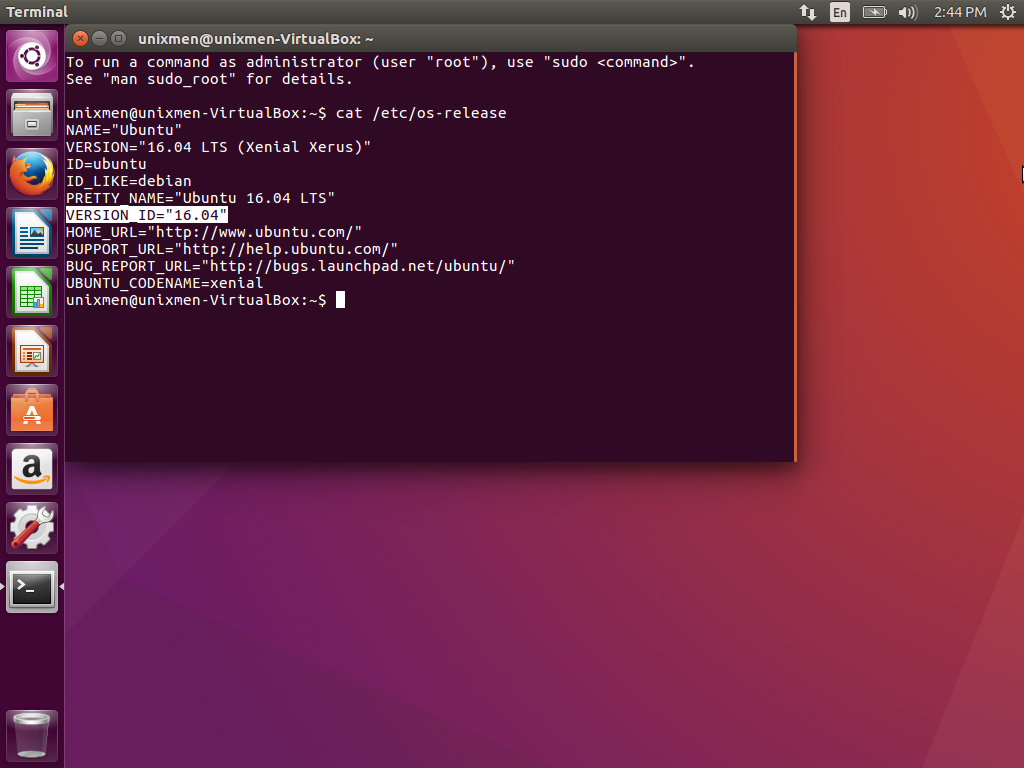Click the highlighted VERSION_ID="16.04" line
Image resolution: width=1024 pixels, height=768 pixels.
point(147,215)
